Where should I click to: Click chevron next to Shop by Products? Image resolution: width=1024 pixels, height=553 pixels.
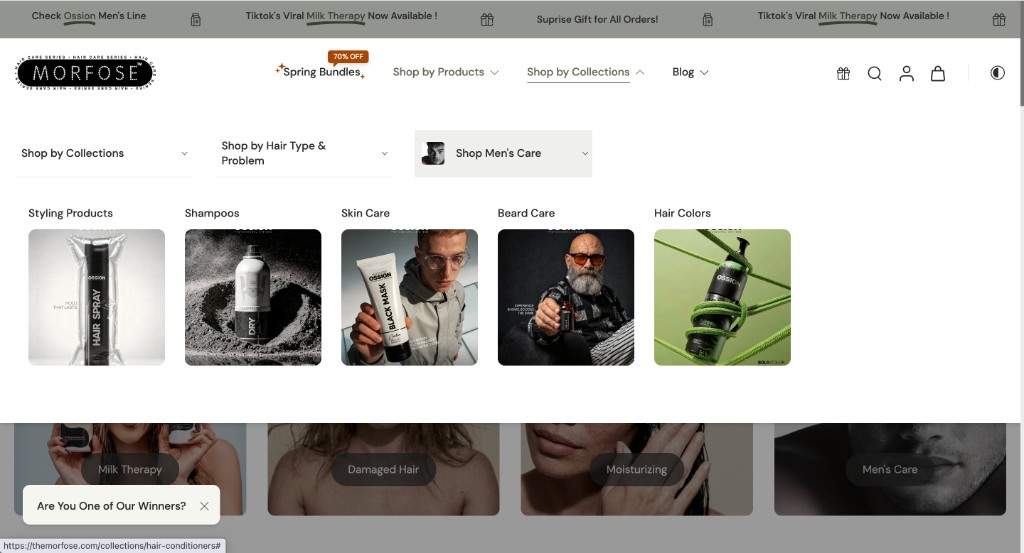pos(494,72)
